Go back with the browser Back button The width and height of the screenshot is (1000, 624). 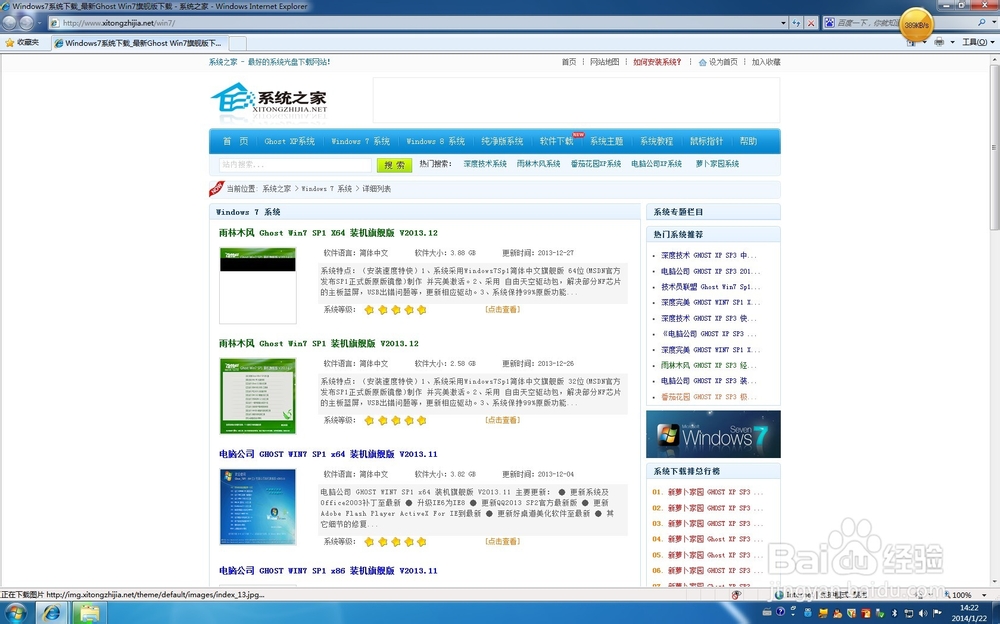[9, 23]
